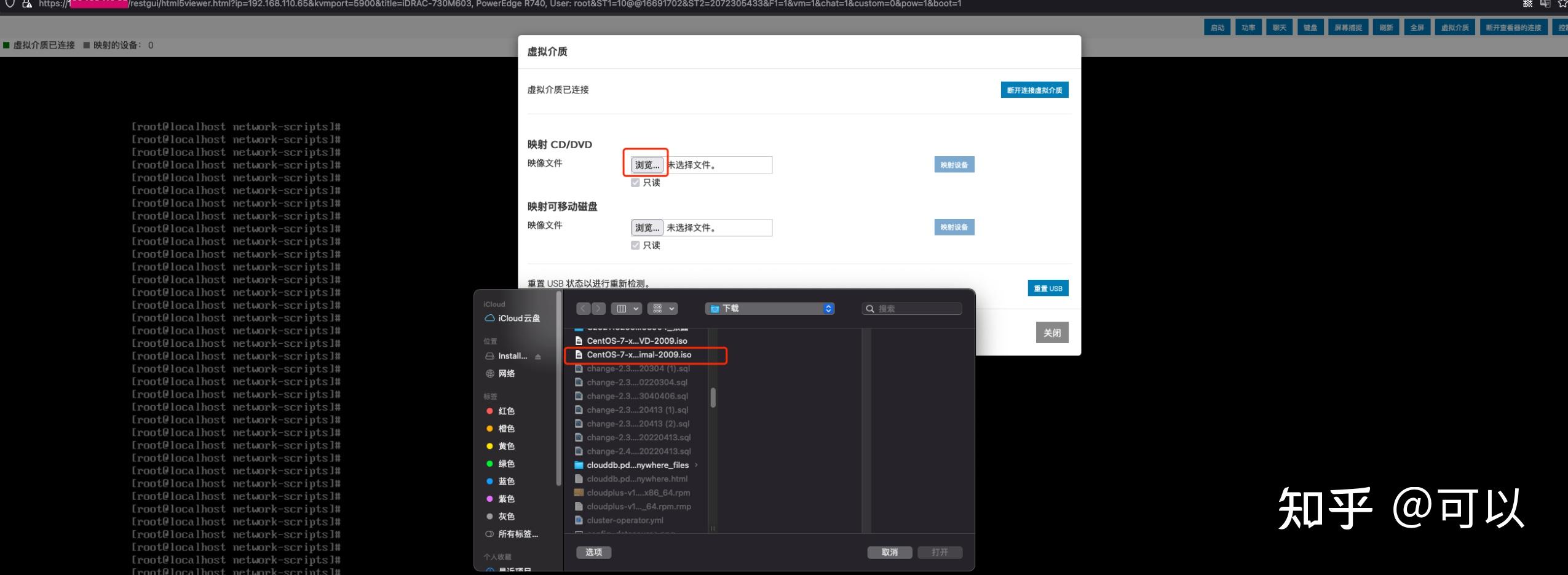
Task: Click 虚拟介质 toolbar button
Action: tap(1455, 28)
